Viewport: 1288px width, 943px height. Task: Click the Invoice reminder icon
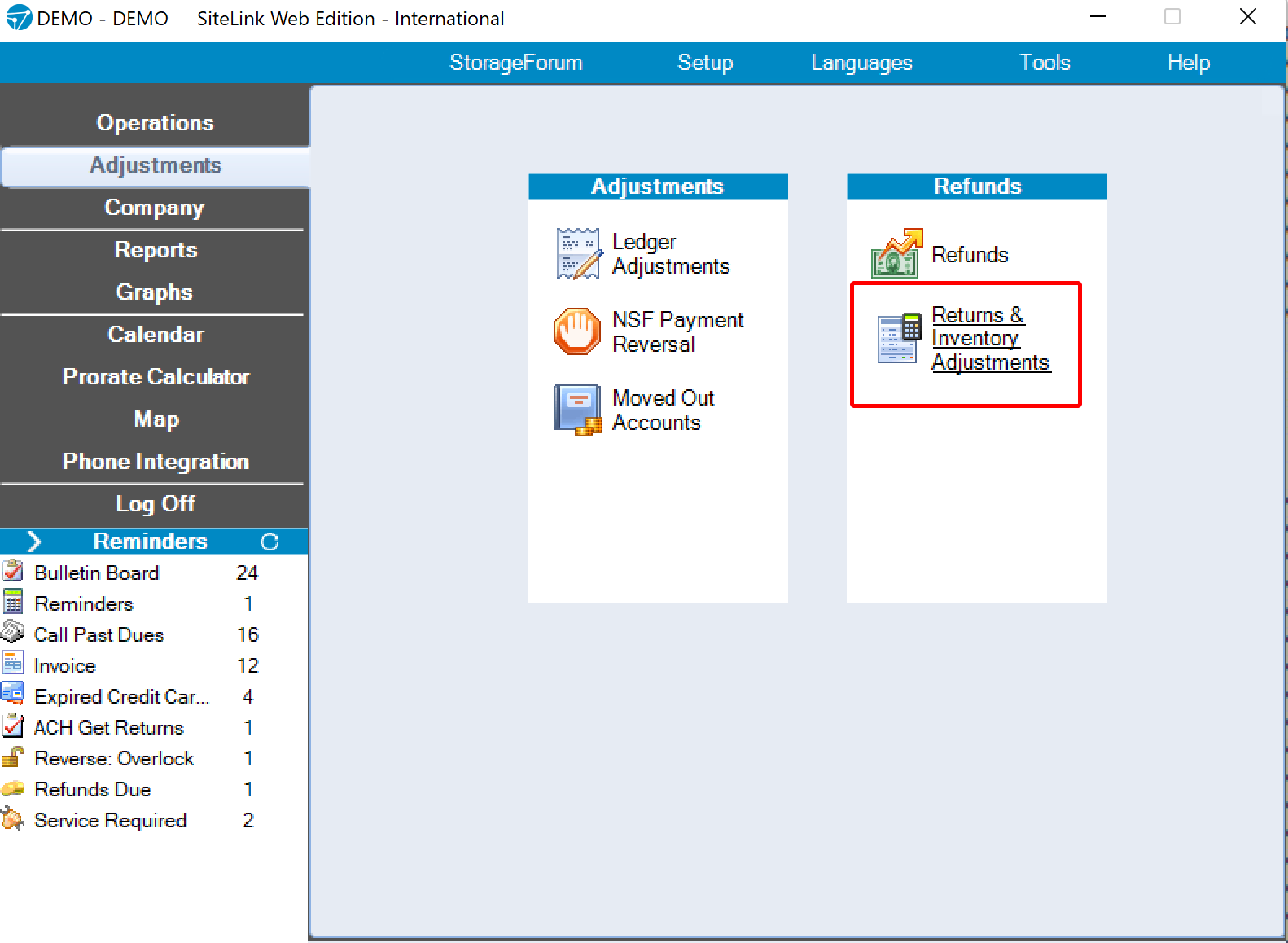[x=13, y=664]
